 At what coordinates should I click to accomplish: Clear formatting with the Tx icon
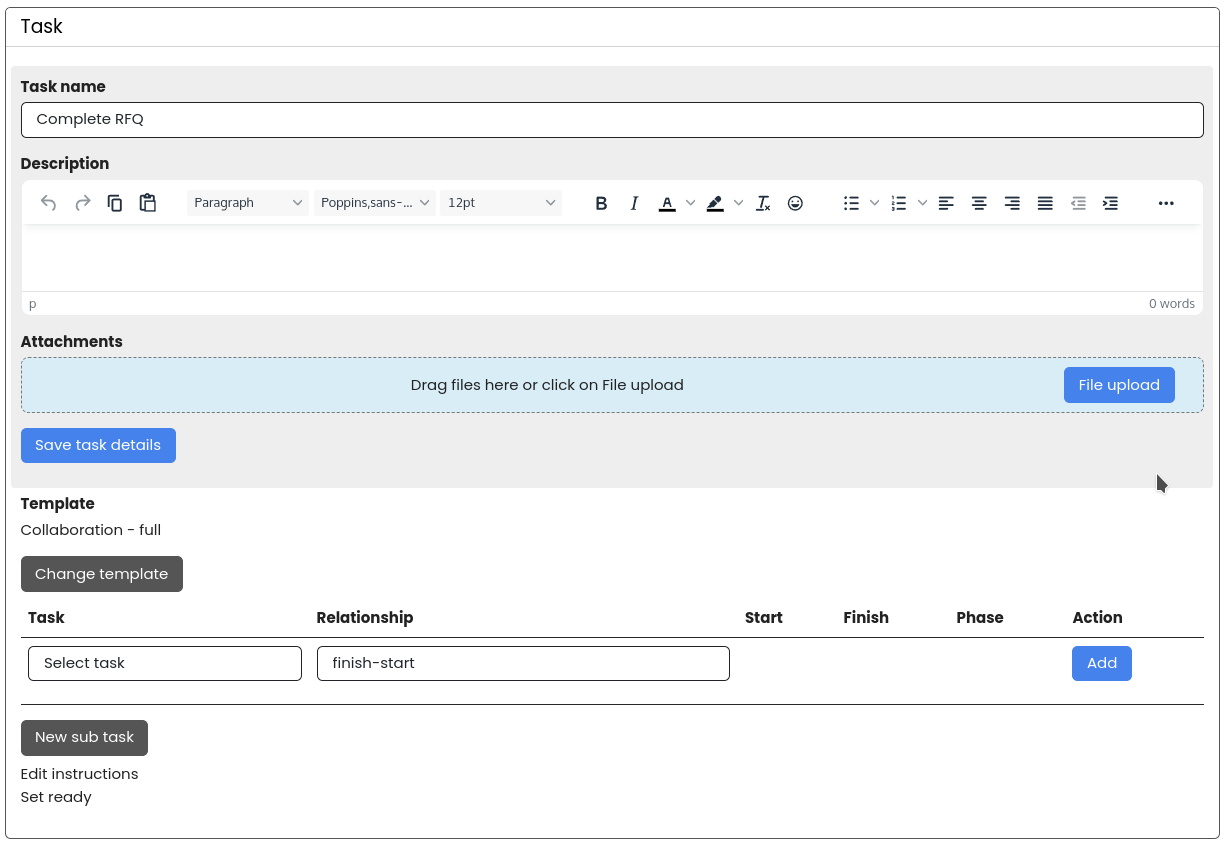click(763, 203)
